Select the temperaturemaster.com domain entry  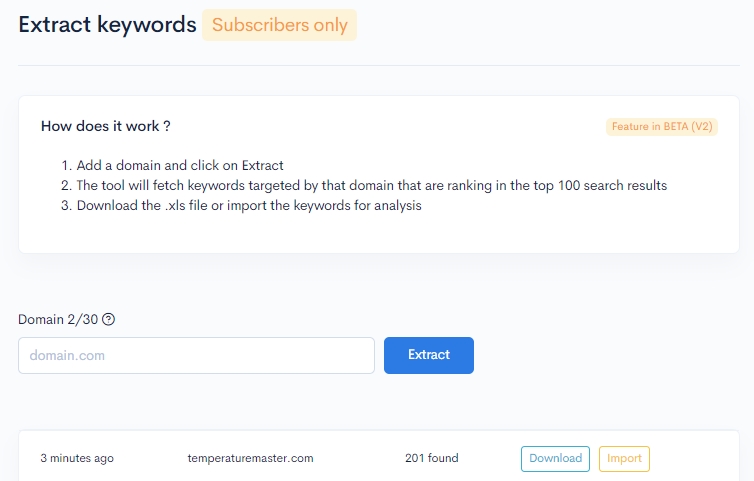click(x=250, y=458)
